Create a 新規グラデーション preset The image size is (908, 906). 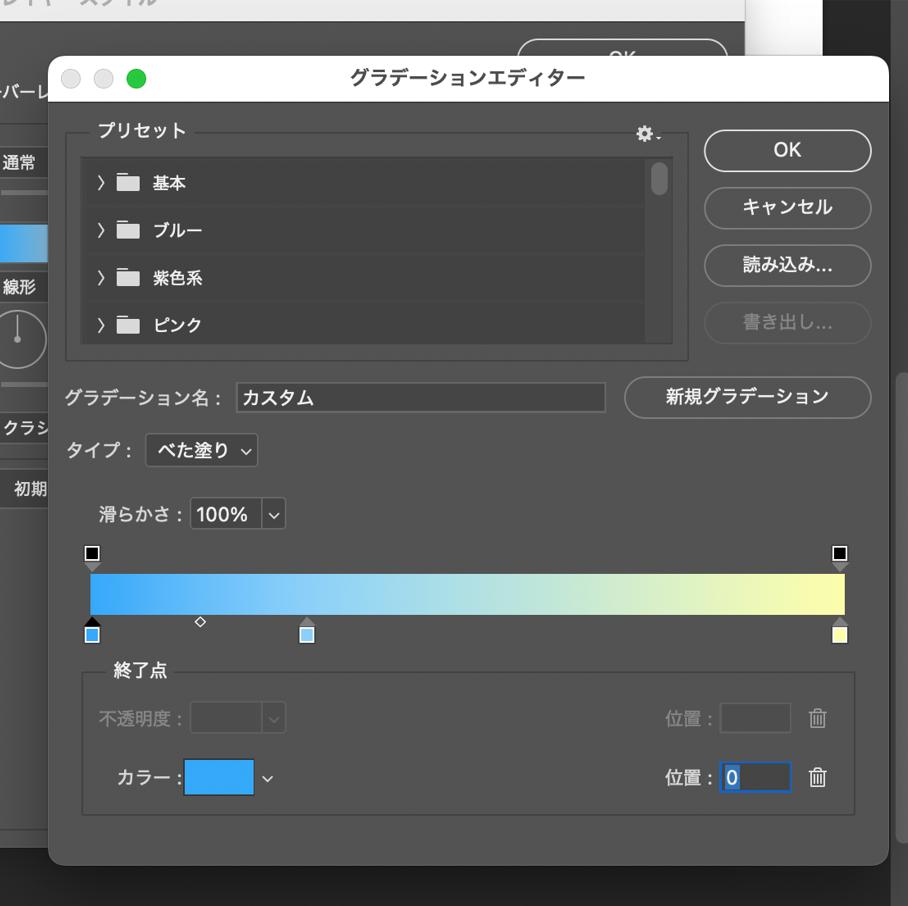click(x=747, y=397)
